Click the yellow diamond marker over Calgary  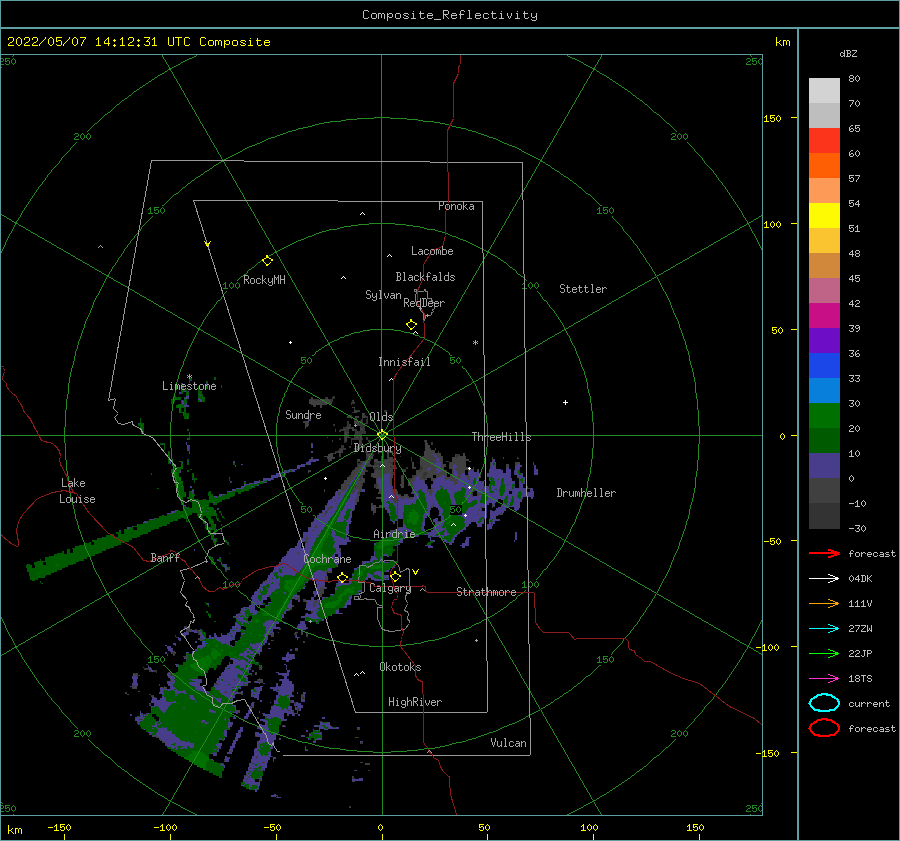(x=395, y=576)
